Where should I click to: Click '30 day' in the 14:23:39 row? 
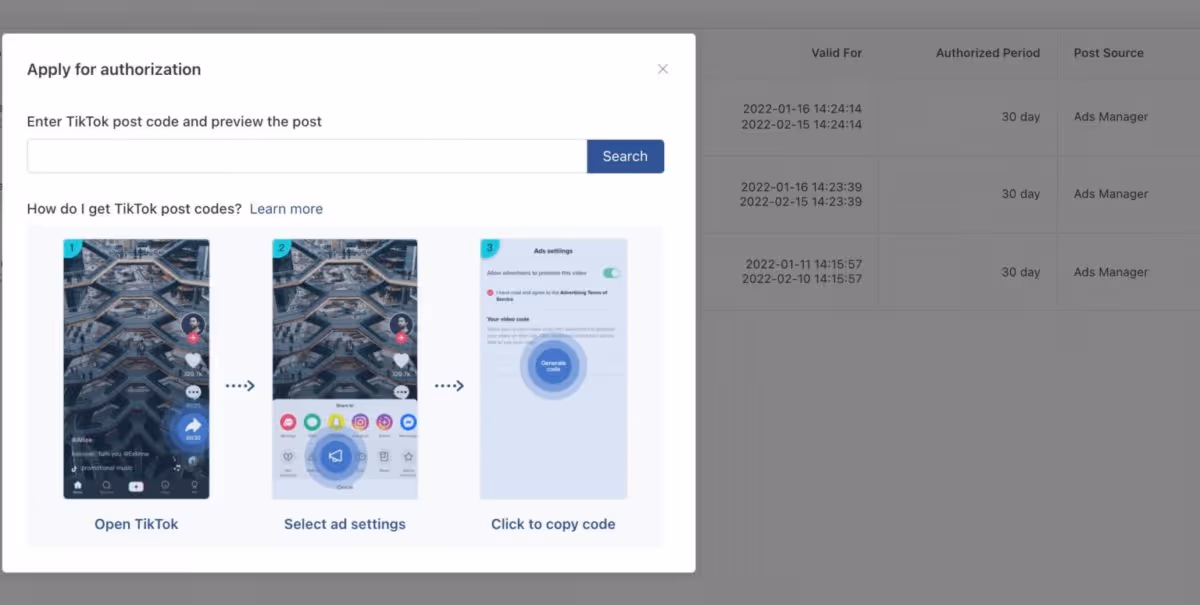point(1021,194)
